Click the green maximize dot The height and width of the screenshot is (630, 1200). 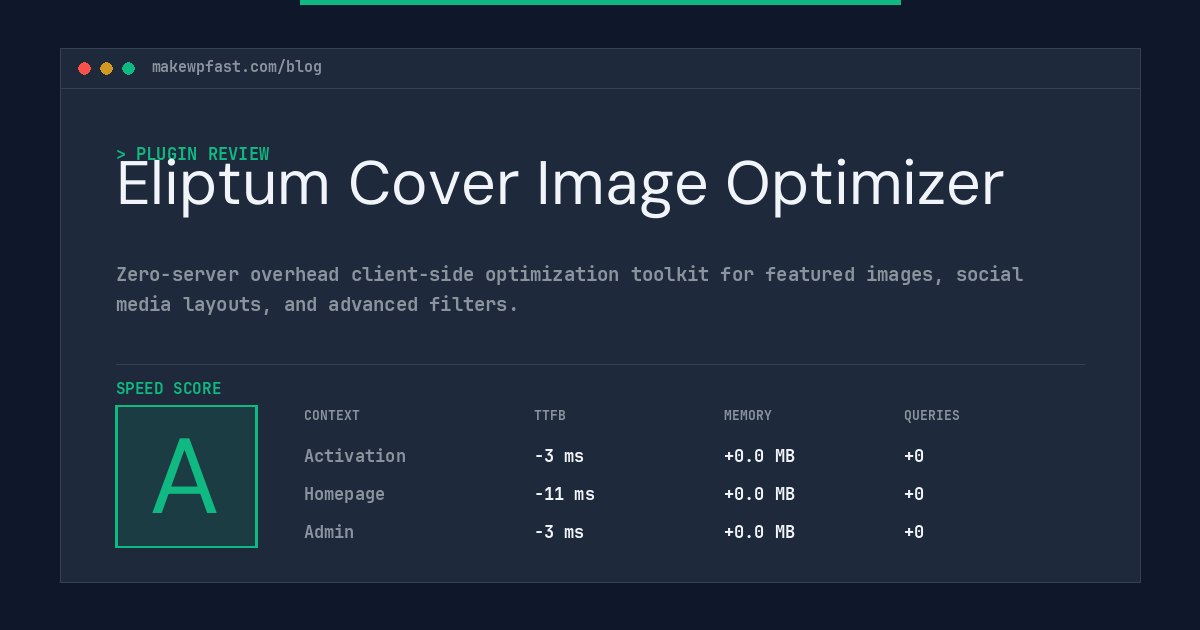point(128,68)
